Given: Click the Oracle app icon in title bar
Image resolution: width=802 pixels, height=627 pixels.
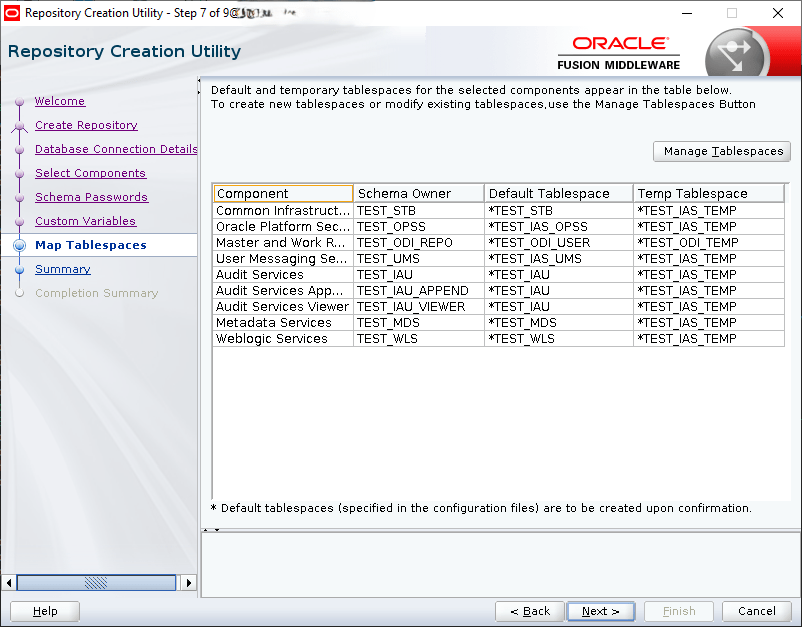Looking at the screenshot, I should click(12, 13).
